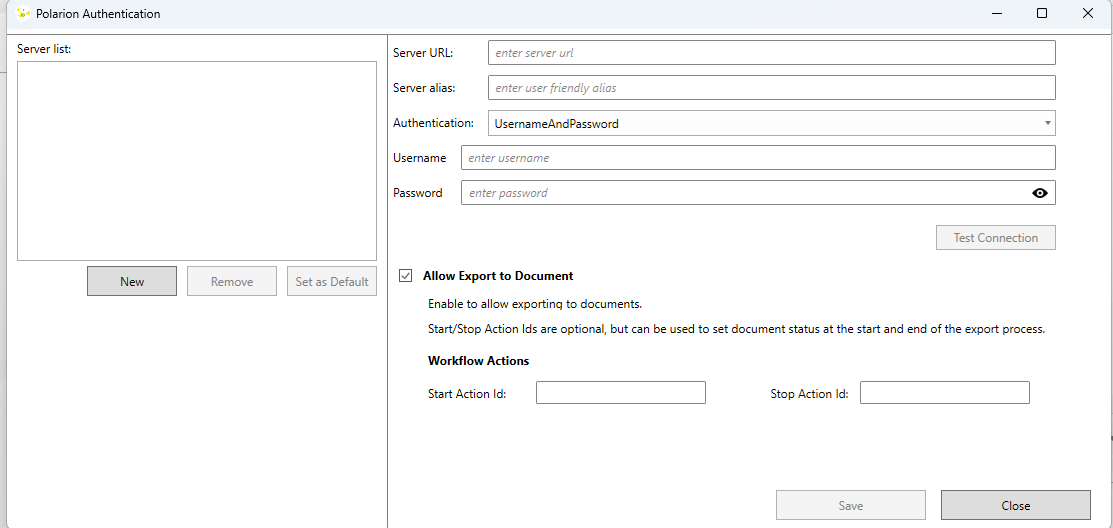Close the window via title bar X
This screenshot has width=1113, height=528.
1087,13
